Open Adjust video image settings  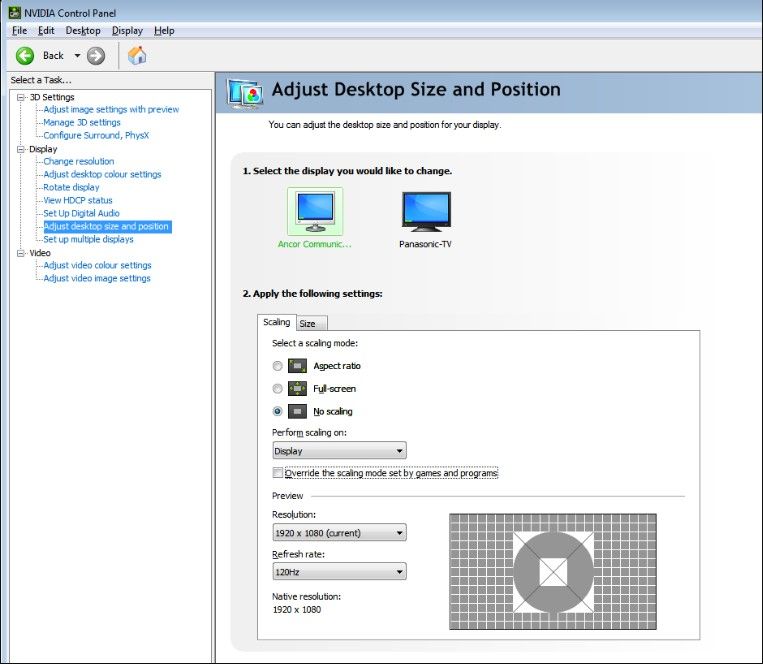[x=97, y=278]
